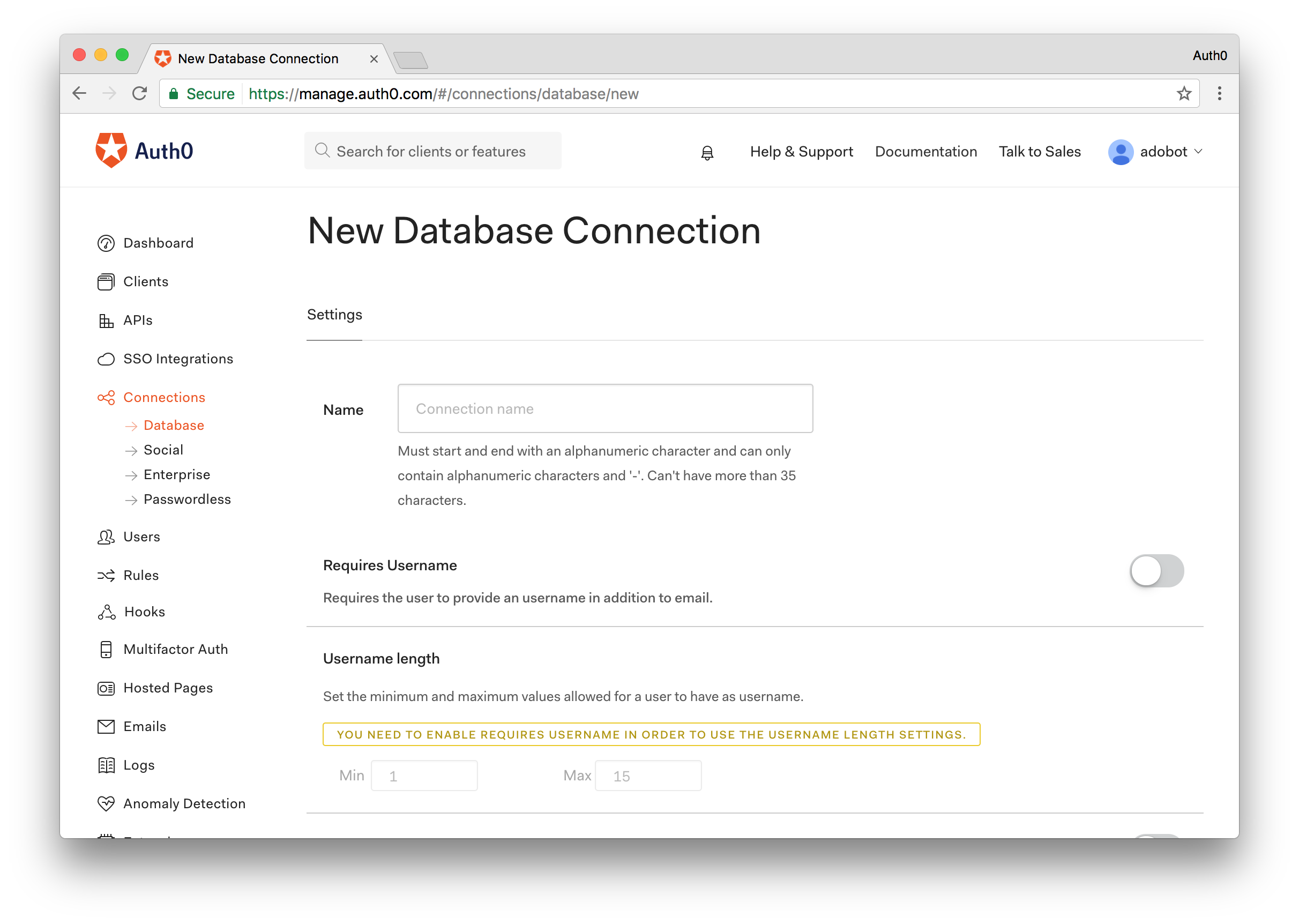Open the adobot account dropdown
Viewport: 1299px width, 924px height.
1156,152
